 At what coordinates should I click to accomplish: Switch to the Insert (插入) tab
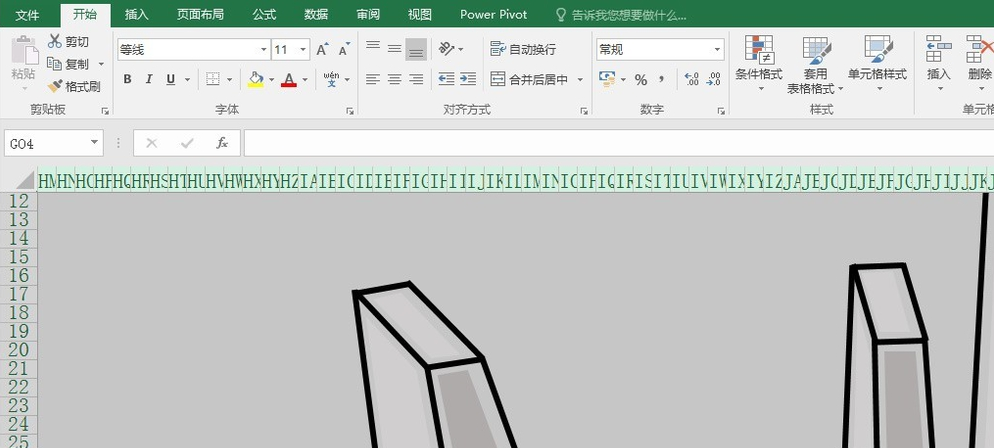click(136, 14)
